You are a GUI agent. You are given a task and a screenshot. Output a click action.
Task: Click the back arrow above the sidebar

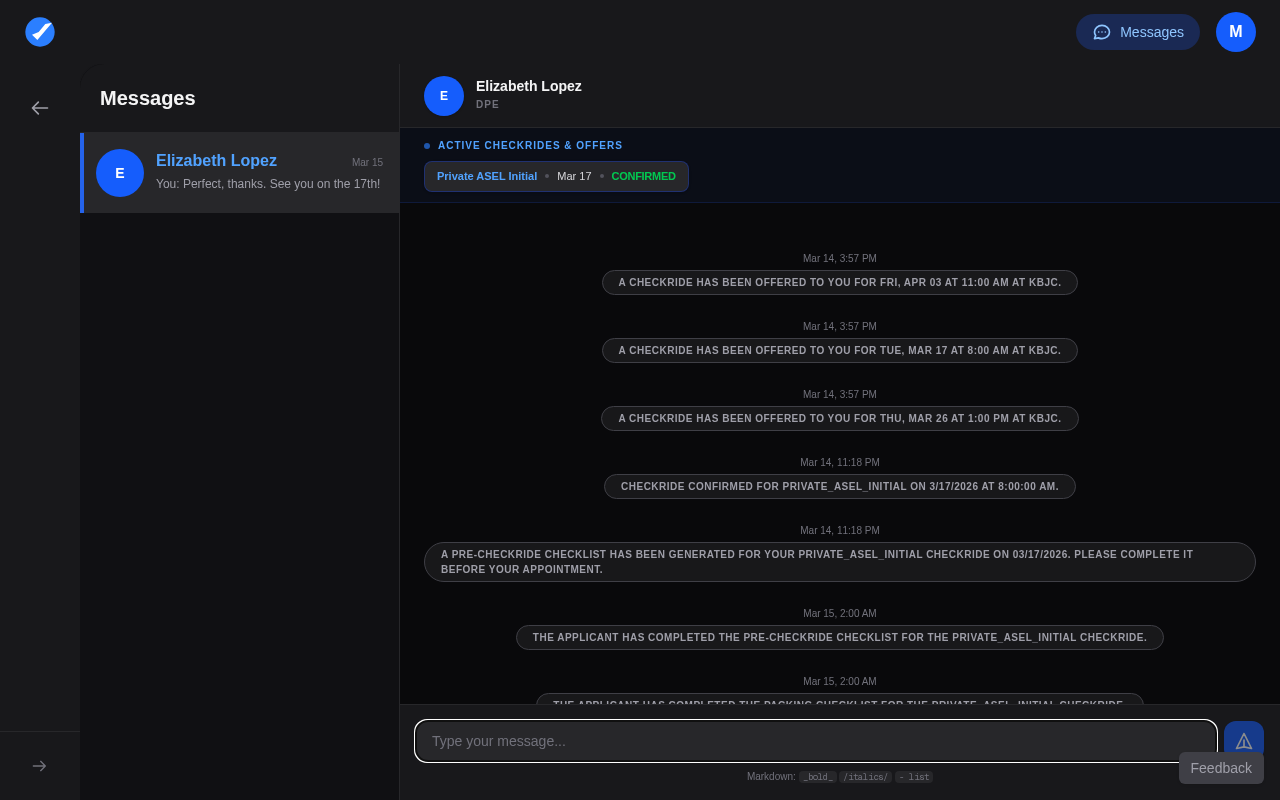tap(40, 108)
